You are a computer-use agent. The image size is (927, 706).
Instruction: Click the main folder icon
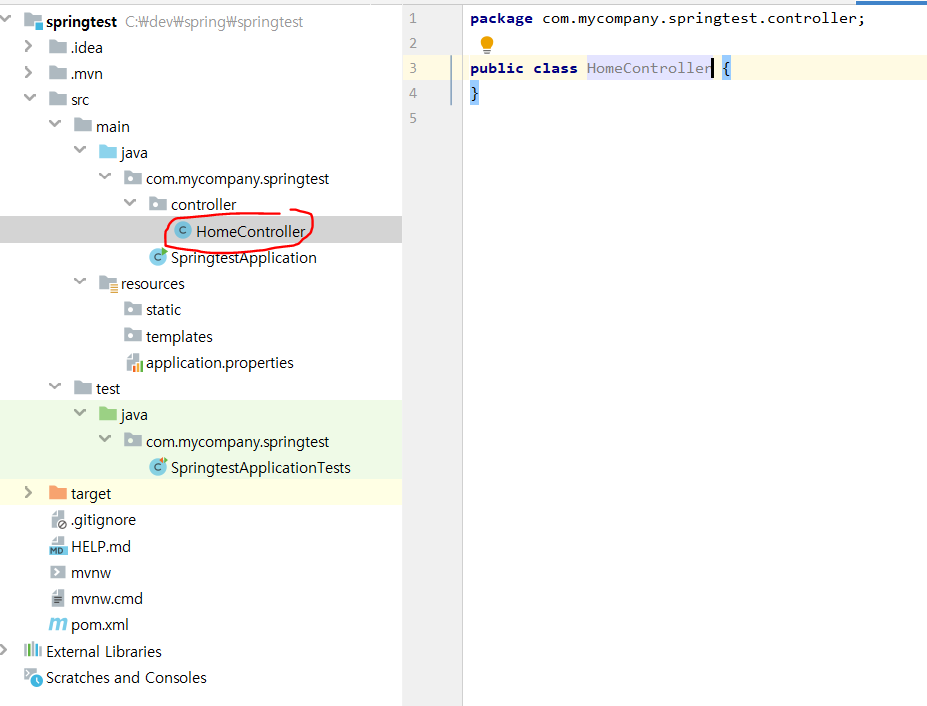pos(83,125)
